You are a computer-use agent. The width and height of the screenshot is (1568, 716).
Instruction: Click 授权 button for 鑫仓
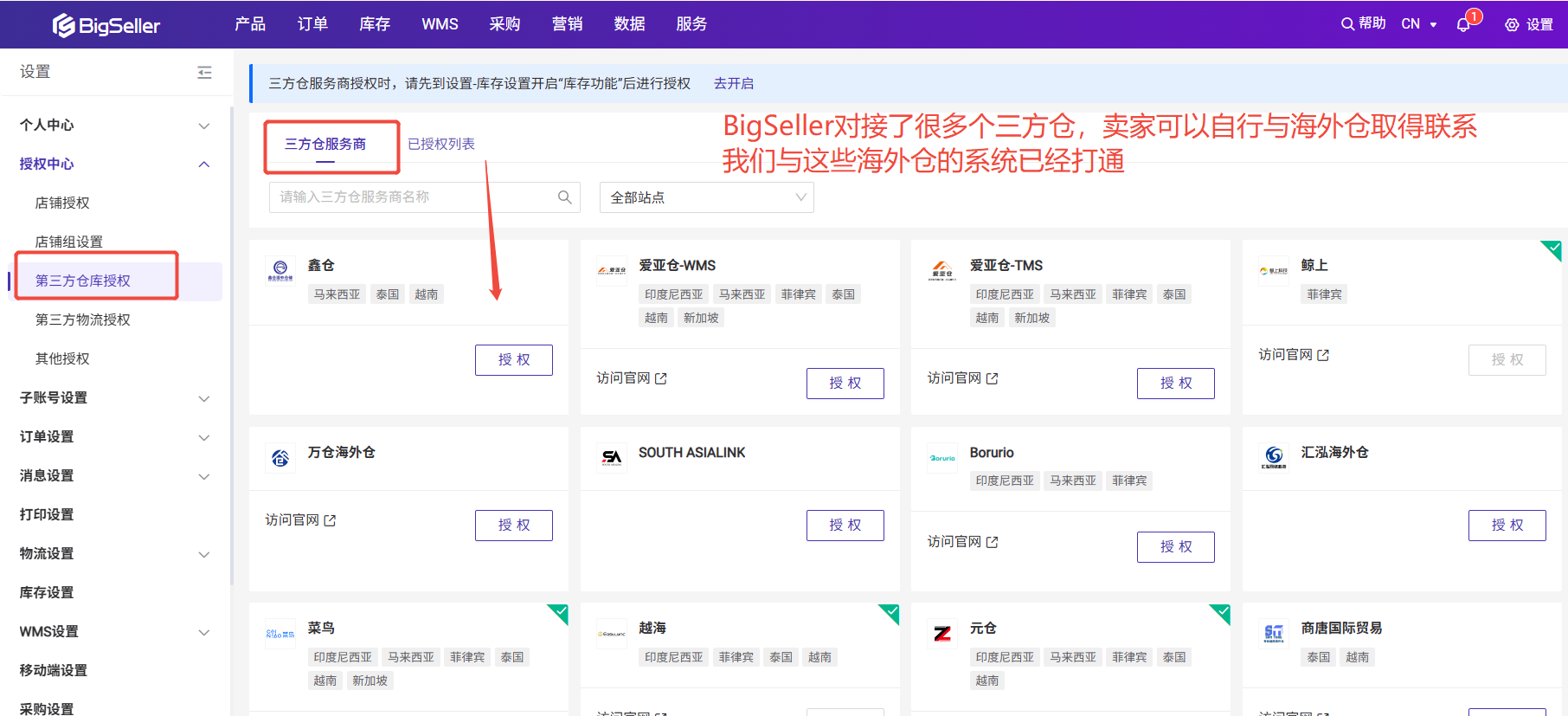click(x=514, y=360)
